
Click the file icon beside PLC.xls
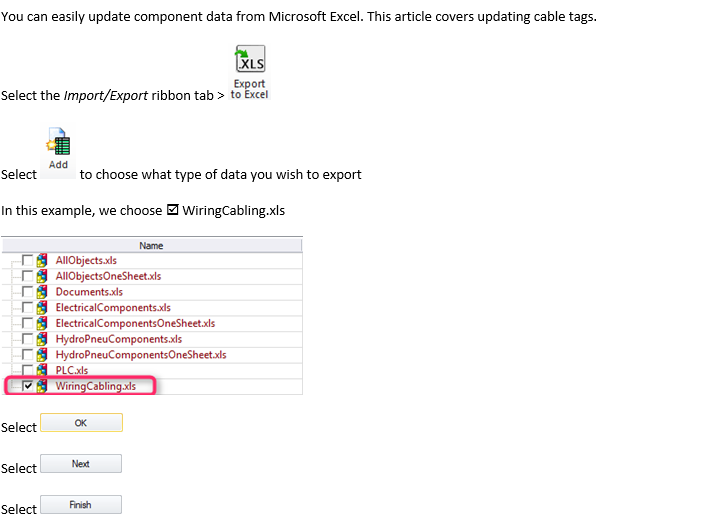coord(42,370)
